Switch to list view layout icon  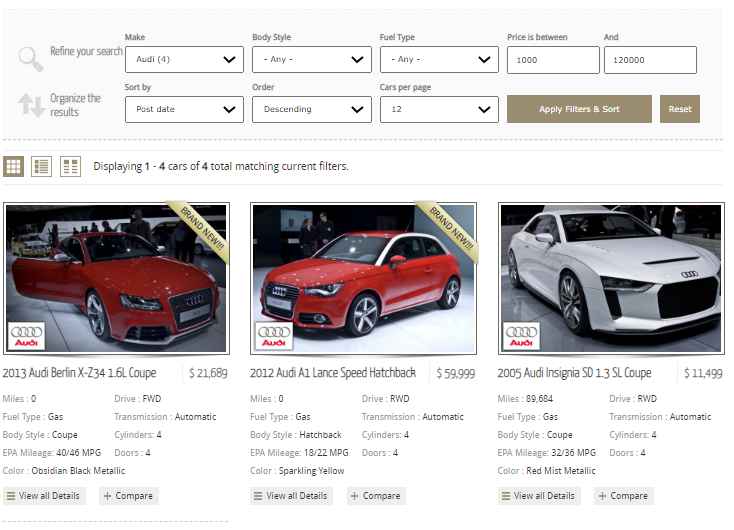click(x=41, y=166)
